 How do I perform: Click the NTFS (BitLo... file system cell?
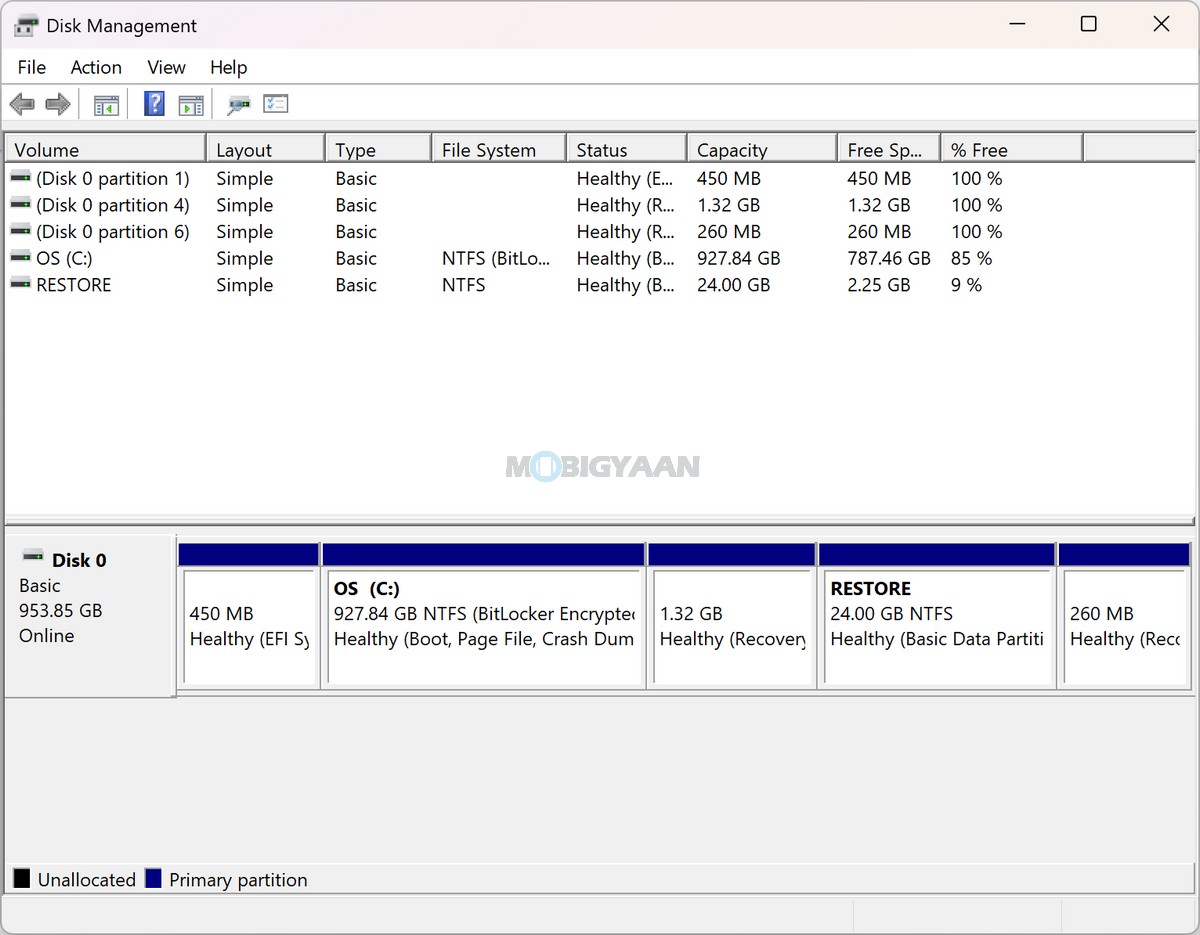point(496,258)
